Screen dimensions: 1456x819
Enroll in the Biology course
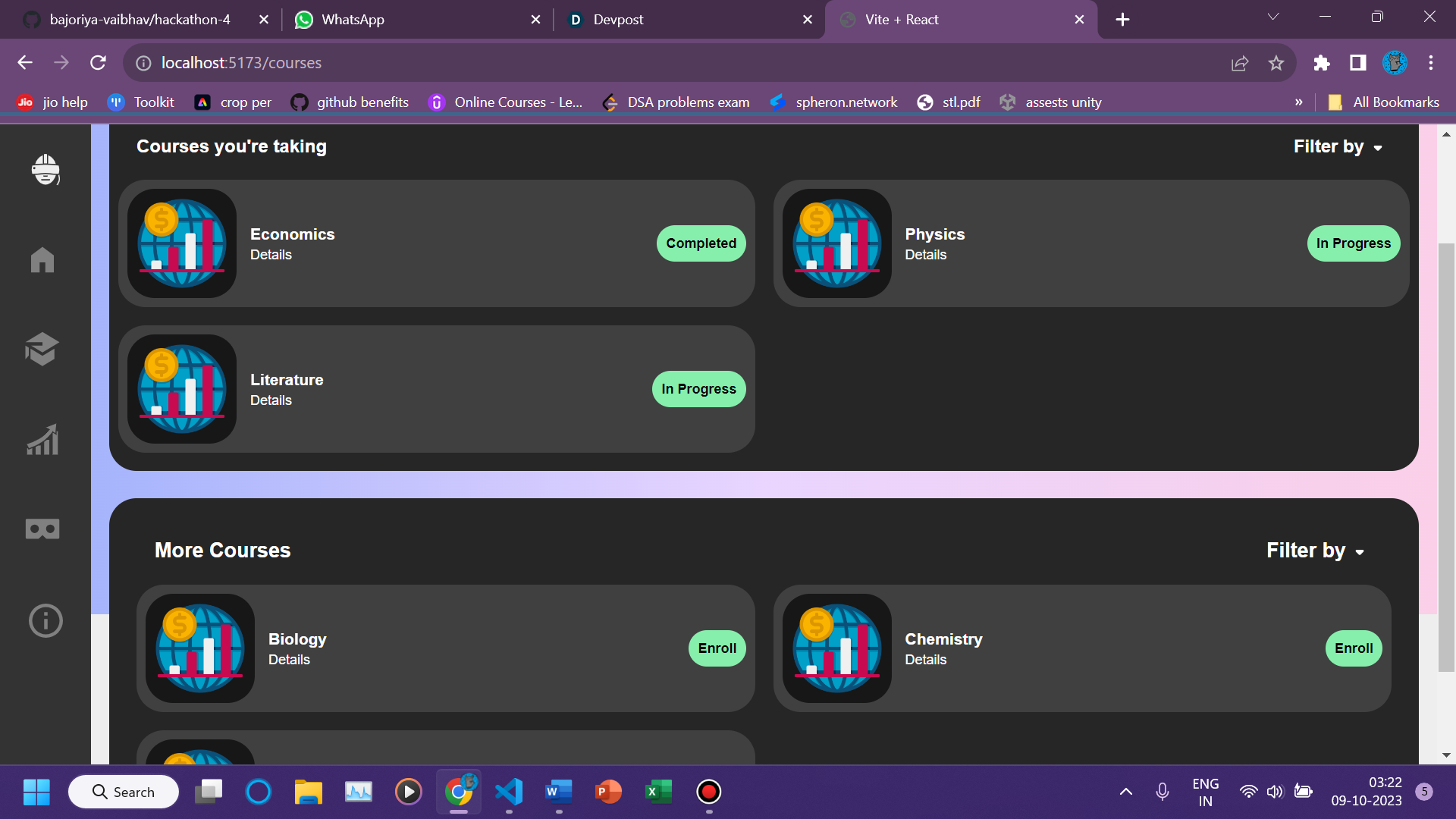[x=717, y=648]
